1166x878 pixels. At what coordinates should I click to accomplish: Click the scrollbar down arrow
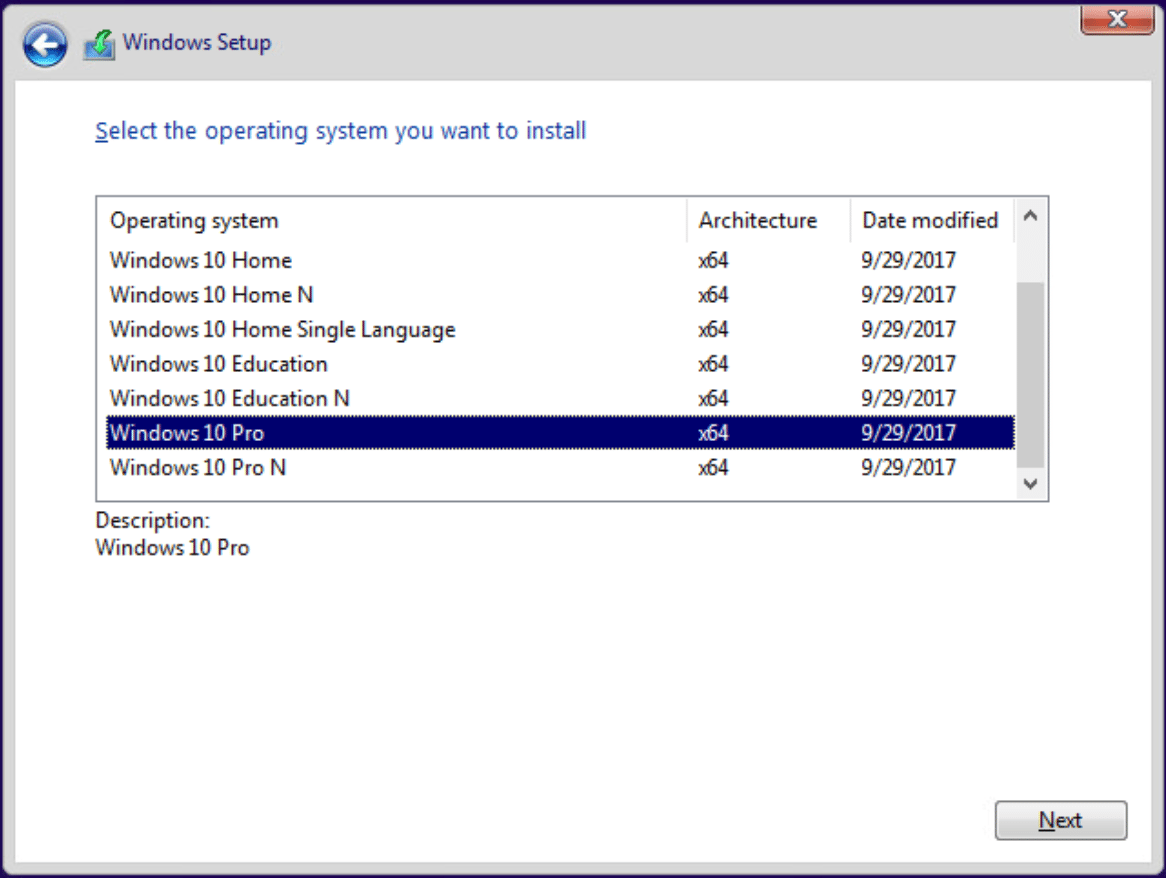pyautogui.click(x=1032, y=484)
